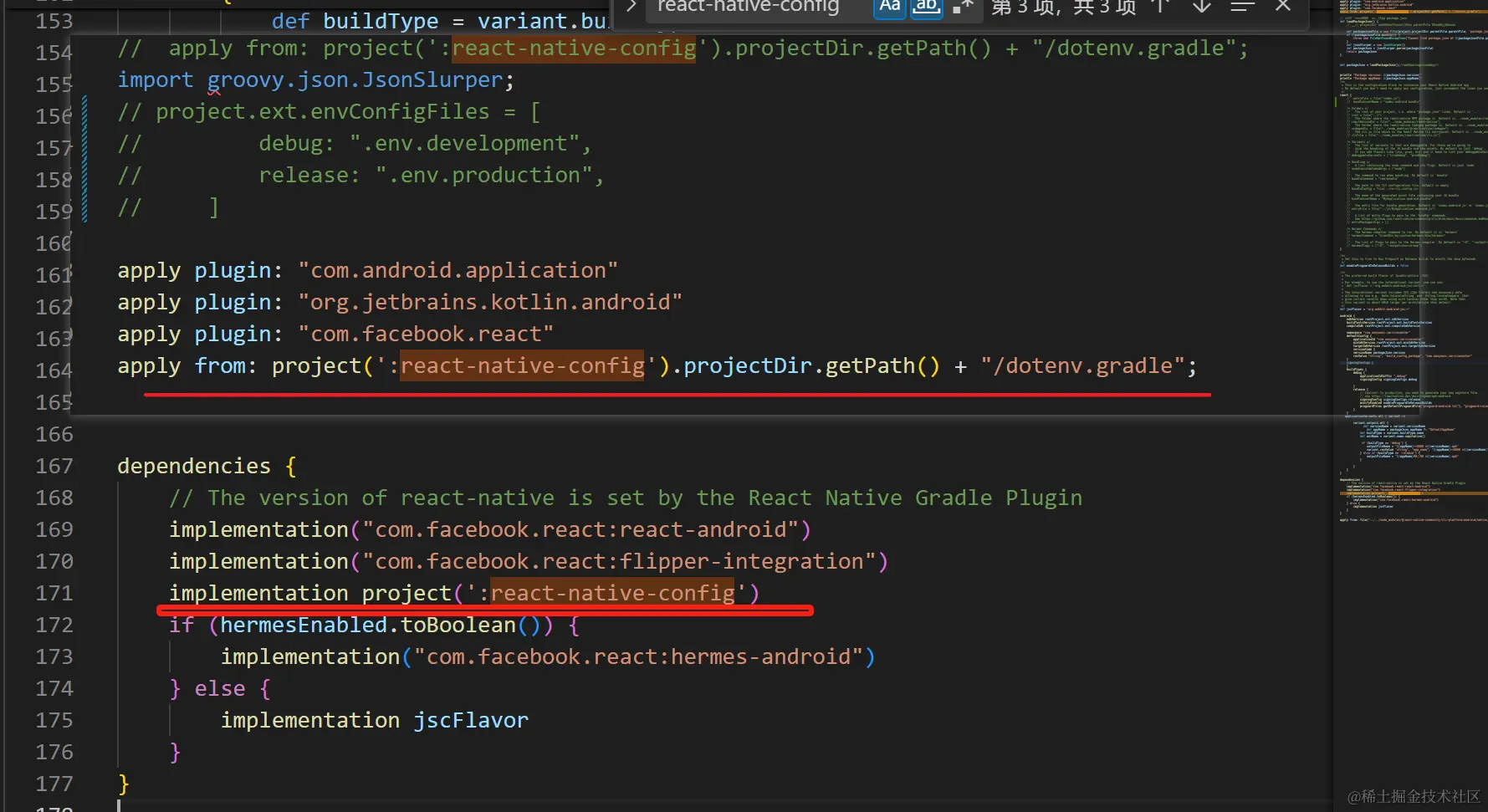Image resolution: width=1488 pixels, height=812 pixels.
Task: Click the commented 'project.ext.envConfigFiles = [' line
Action: point(329,112)
